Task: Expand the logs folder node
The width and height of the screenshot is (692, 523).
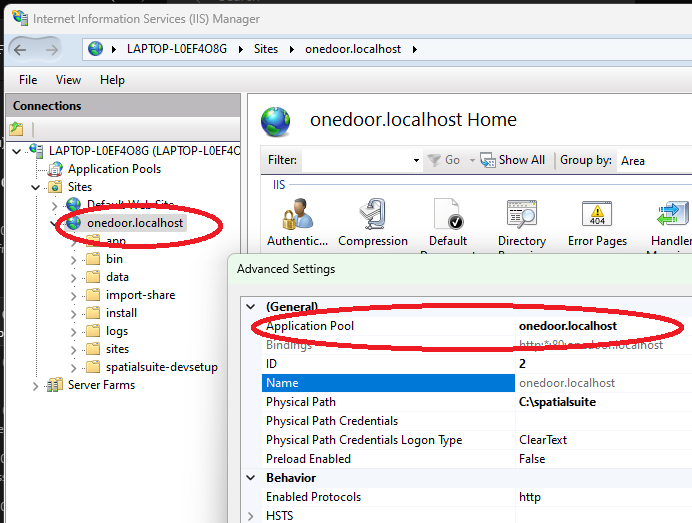Action: point(74,332)
